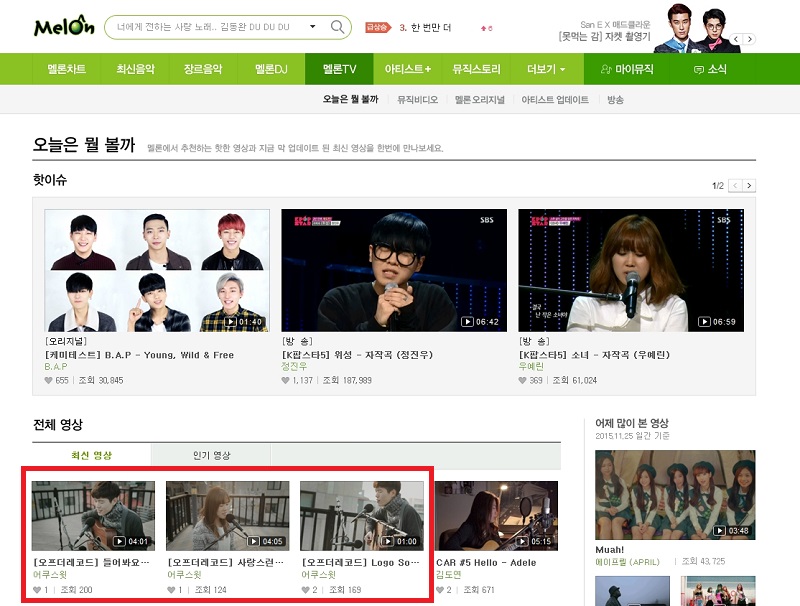The height and width of the screenshot is (606, 800).
Task: Open title '[K팝스타5] 소녀 - 자작곡 (우예린)'
Action: click(594, 355)
